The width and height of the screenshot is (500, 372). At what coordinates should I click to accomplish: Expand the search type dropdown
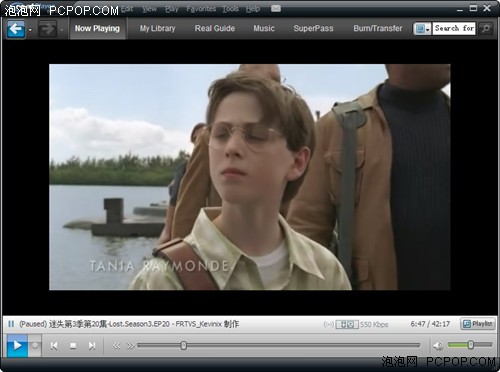(x=422, y=29)
